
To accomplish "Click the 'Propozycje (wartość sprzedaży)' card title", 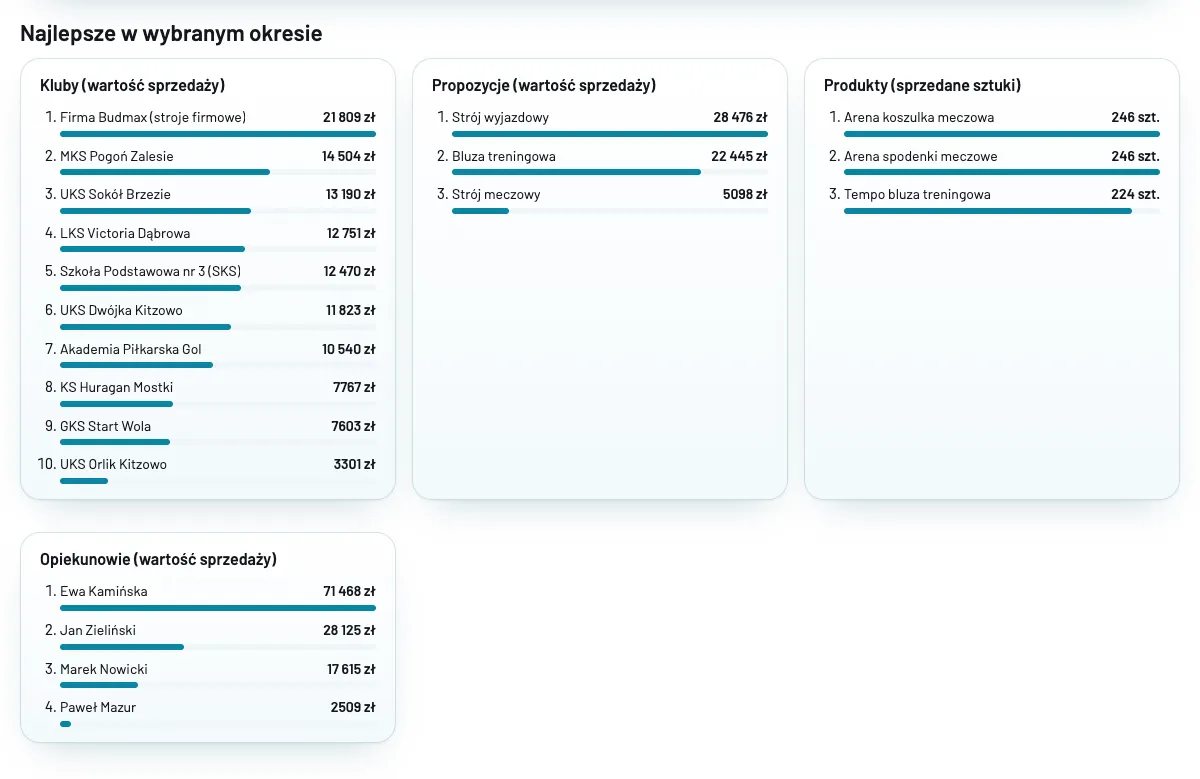I will click(544, 86).
